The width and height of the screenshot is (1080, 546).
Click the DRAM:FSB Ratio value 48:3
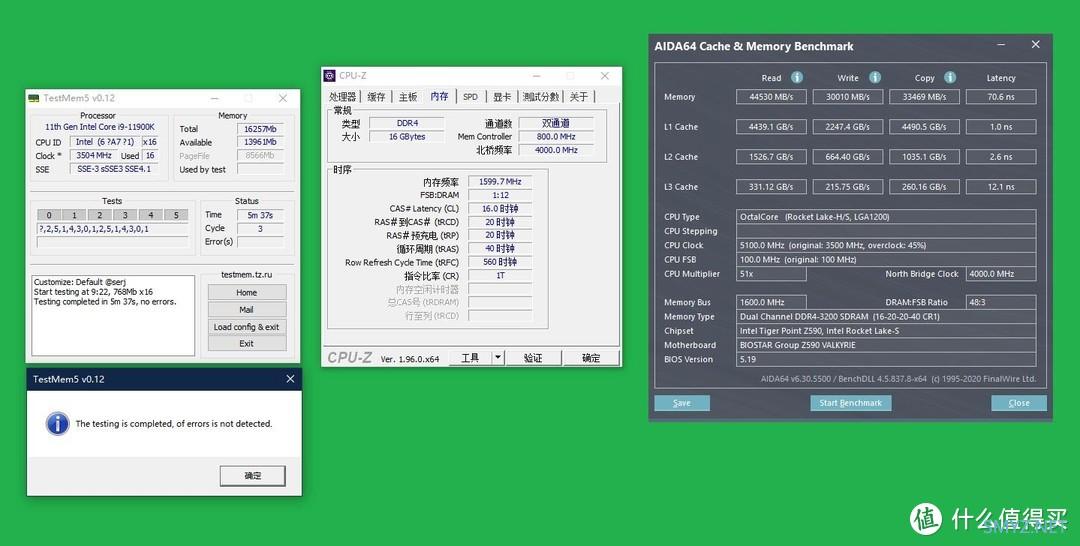pyautogui.click(x=1001, y=302)
